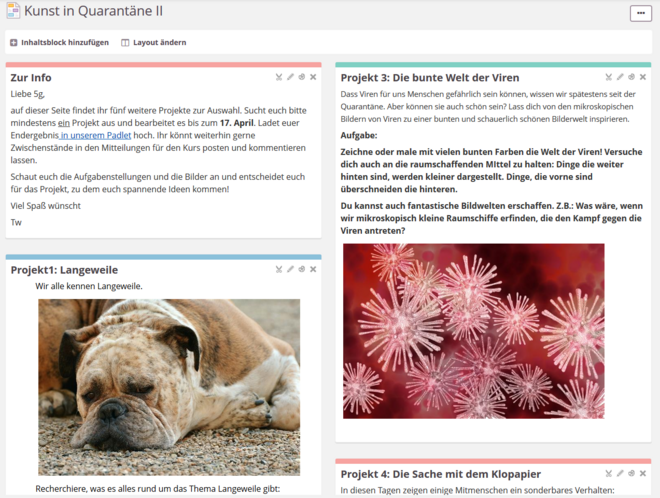Screen dimensions: 660x498
Task: Collapse the Zur Info block
Action: (280, 77)
